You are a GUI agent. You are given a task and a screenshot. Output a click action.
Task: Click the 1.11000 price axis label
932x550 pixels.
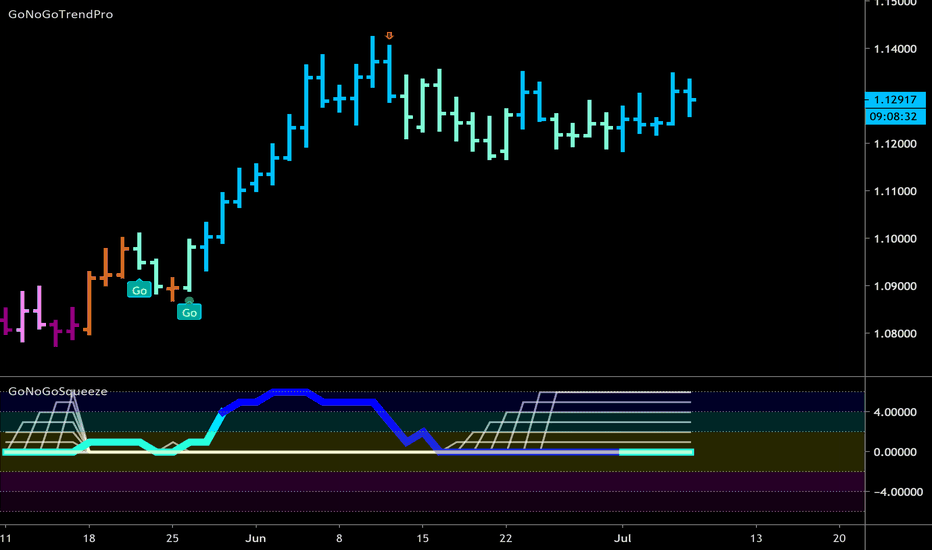click(895, 191)
